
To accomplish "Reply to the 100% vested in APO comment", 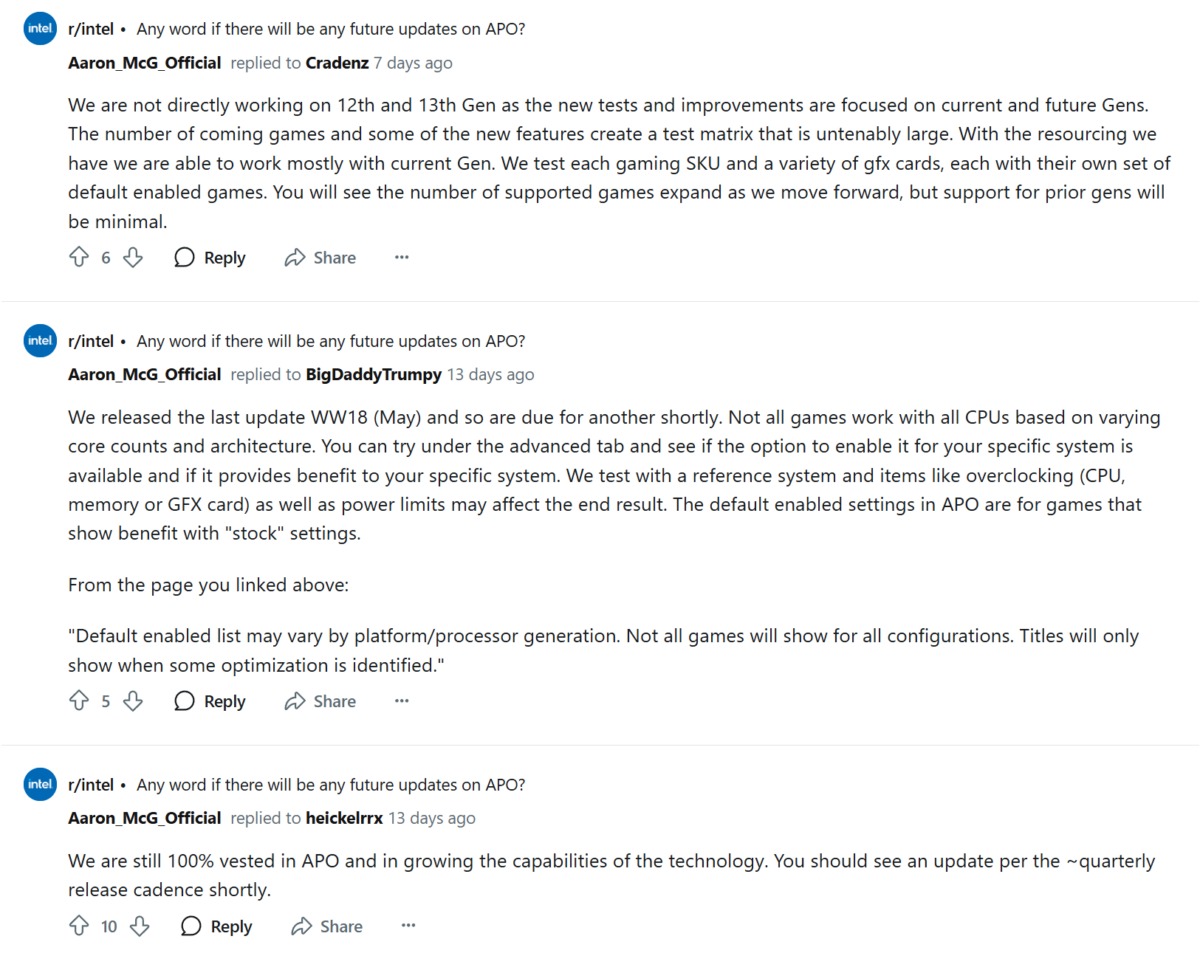I will coord(217,927).
